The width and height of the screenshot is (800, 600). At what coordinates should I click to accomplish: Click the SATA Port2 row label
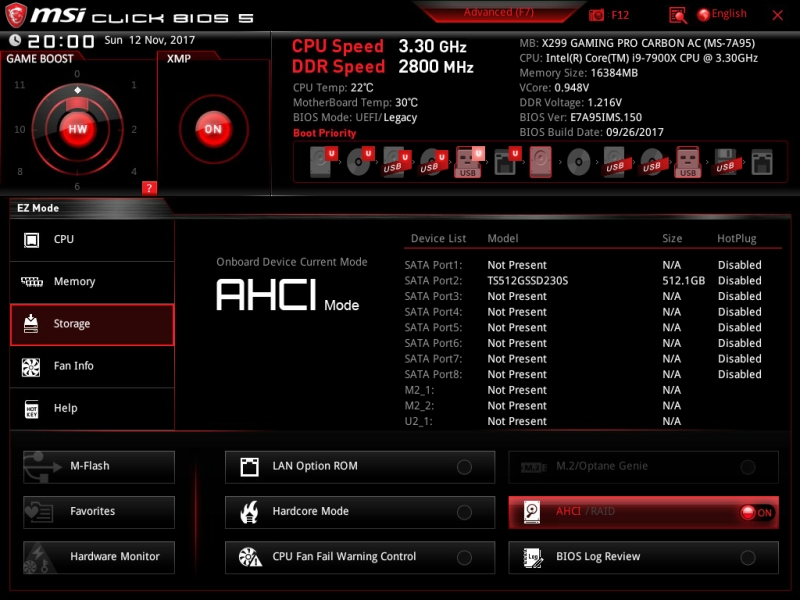click(x=433, y=281)
